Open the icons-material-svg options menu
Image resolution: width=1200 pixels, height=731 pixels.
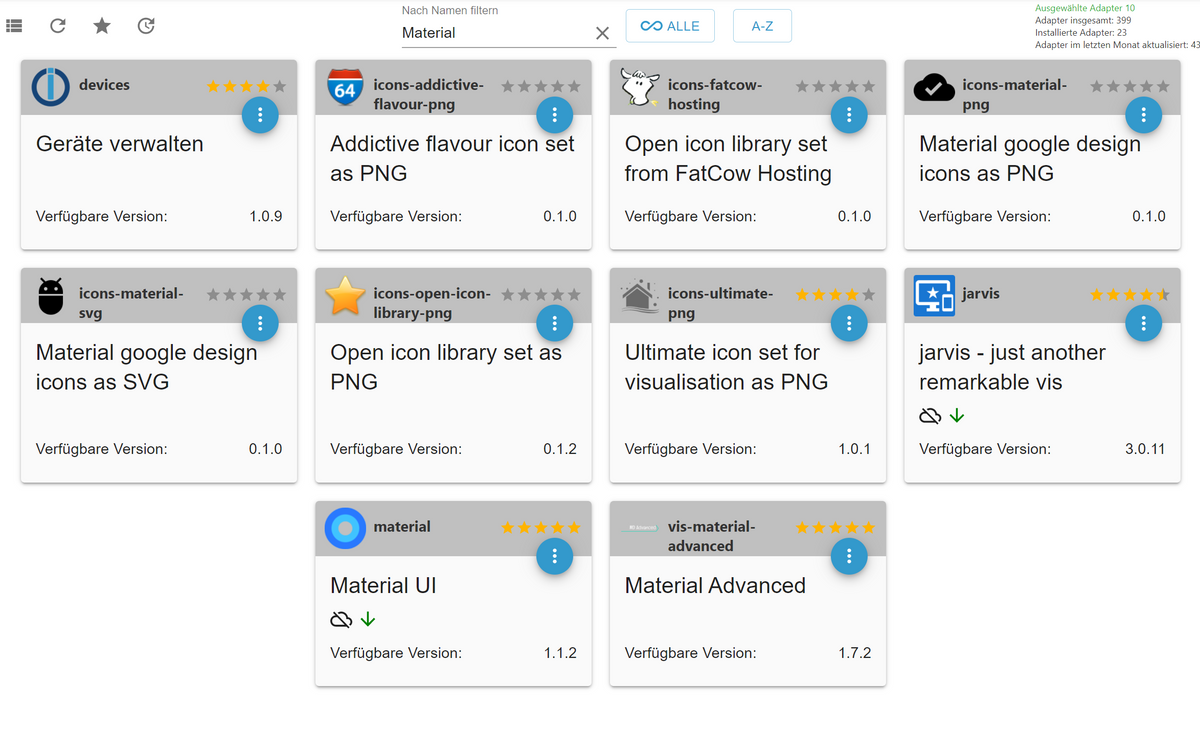[x=260, y=323]
